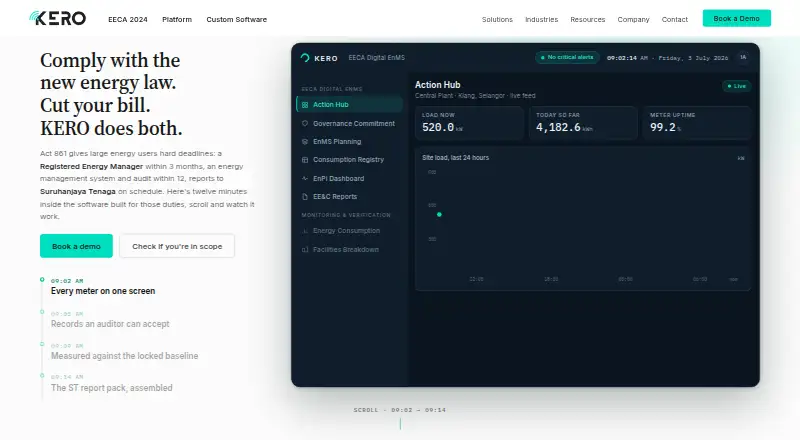The width and height of the screenshot is (800, 440).
Task: Click the Site load, last 24 hours title
Action: (455, 158)
